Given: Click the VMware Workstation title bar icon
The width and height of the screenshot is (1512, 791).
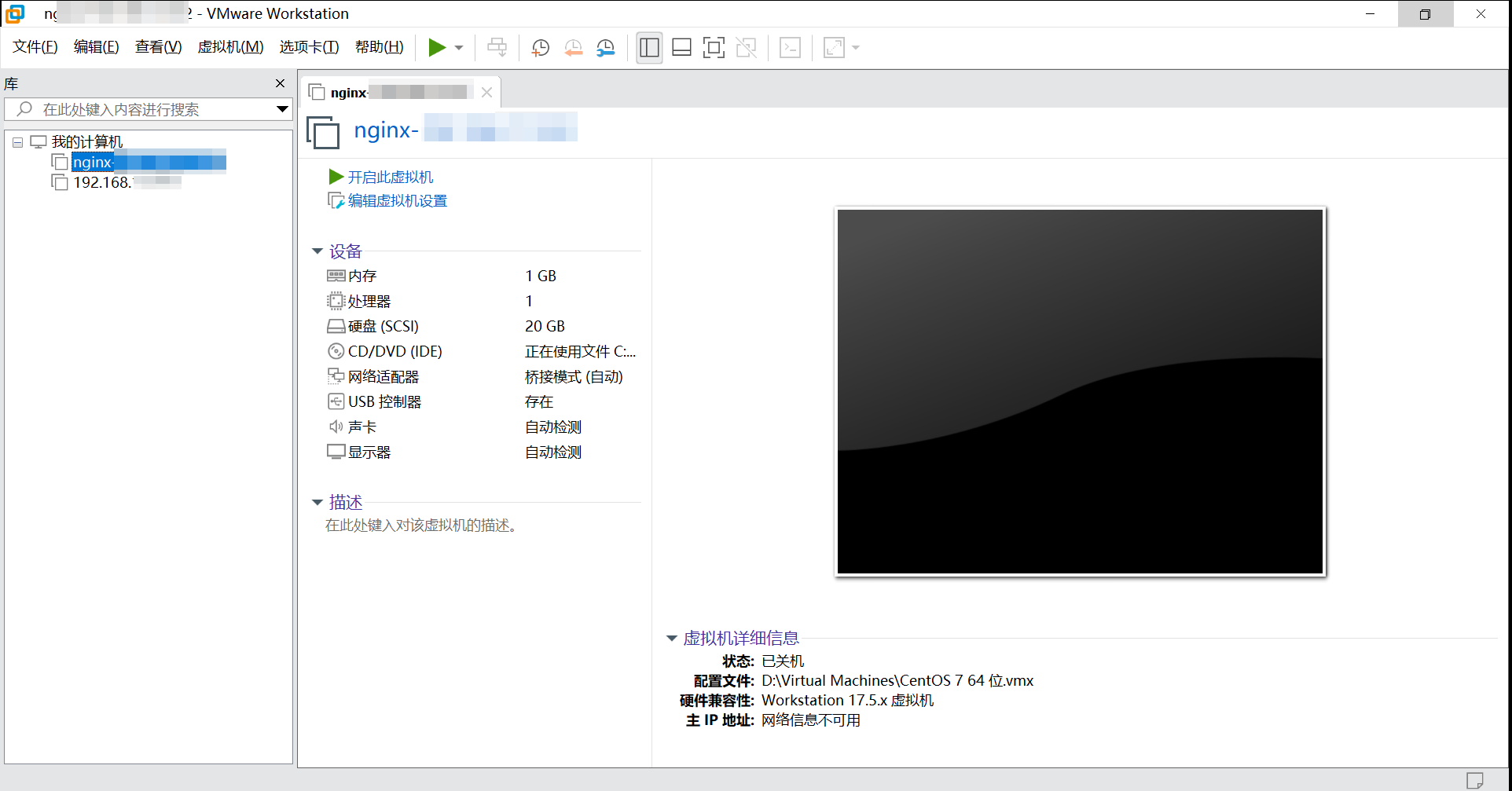Looking at the screenshot, I should pyautogui.click(x=15, y=13).
